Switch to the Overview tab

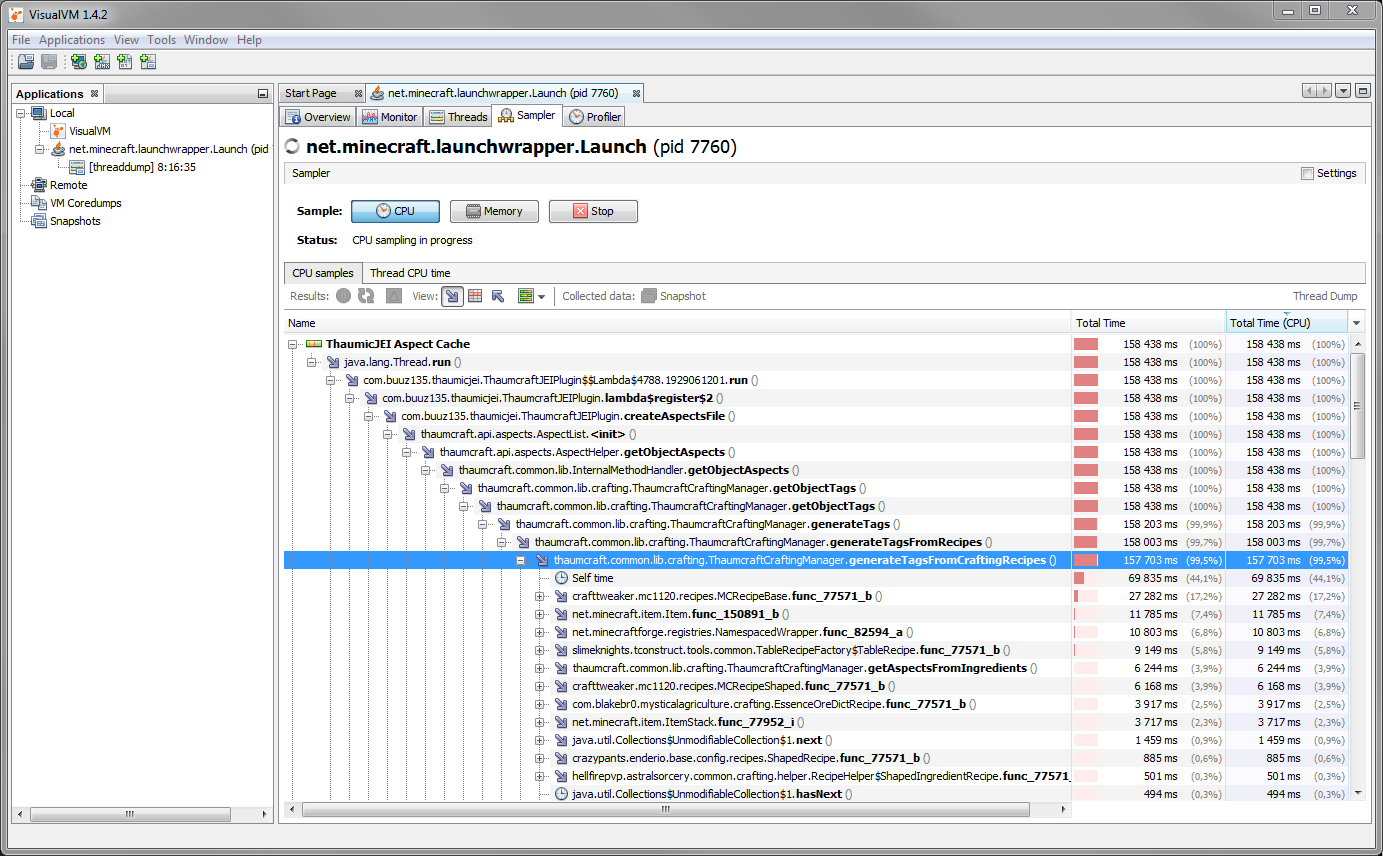click(x=318, y=117)
